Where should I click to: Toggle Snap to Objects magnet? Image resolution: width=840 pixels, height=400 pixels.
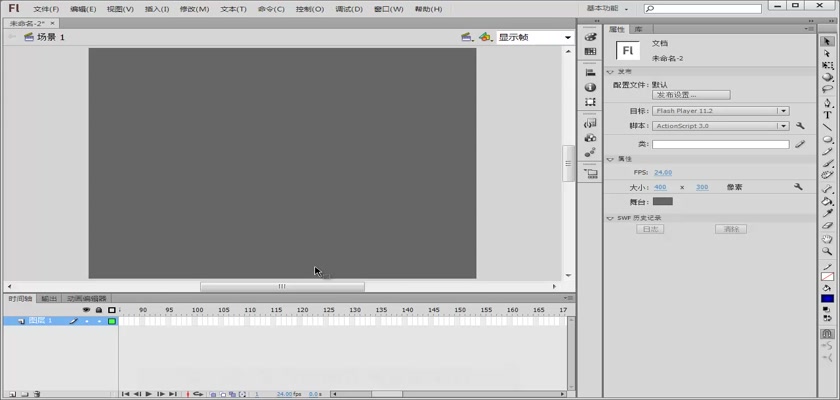(x=828, y=333)
